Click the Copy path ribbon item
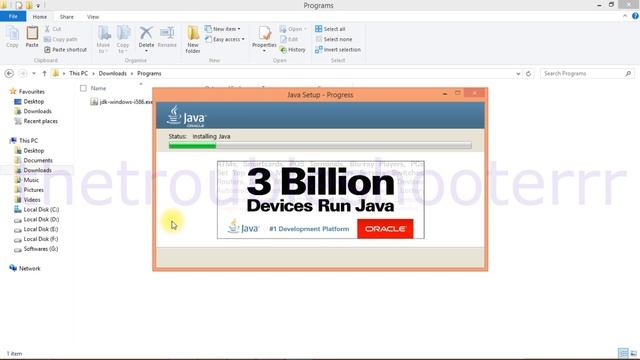Image resolution: width=640 pixels, height=360 pixels. pyautogui.click(x=60, y=39)
